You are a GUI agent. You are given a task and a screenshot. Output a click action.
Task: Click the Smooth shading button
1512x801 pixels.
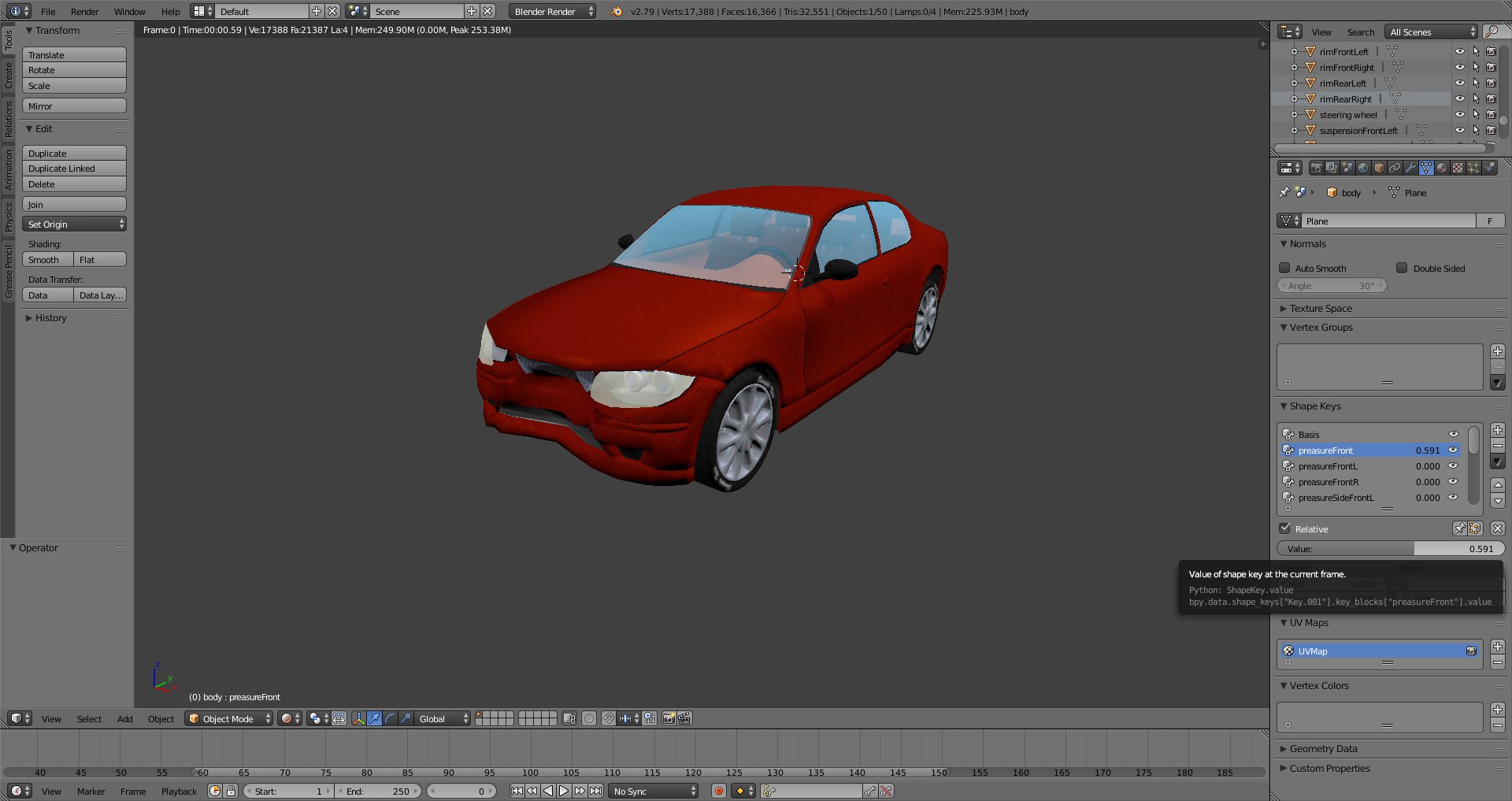pos(47,260)
